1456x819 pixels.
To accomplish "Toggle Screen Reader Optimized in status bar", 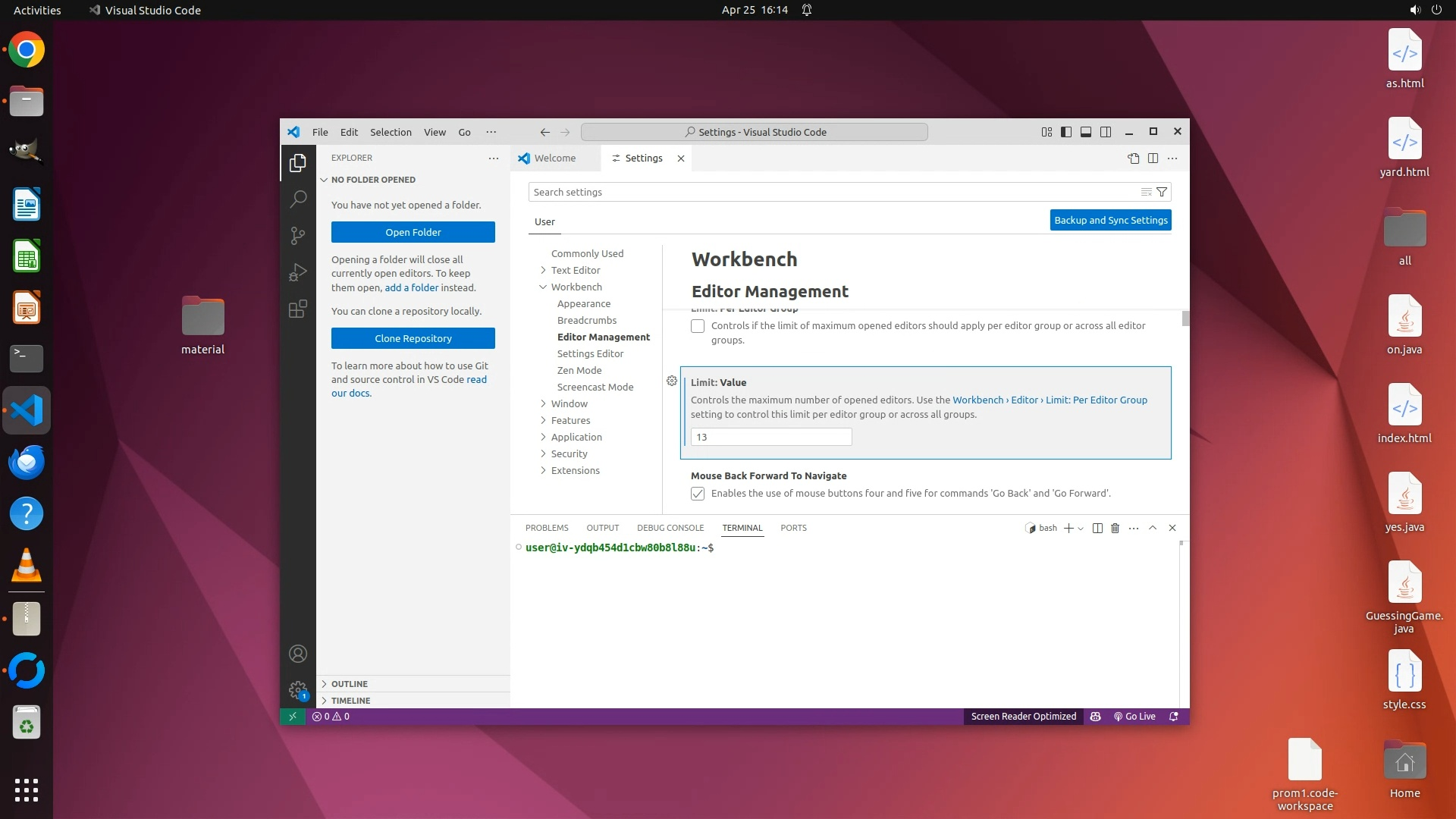I will [x=1023, y=717].
